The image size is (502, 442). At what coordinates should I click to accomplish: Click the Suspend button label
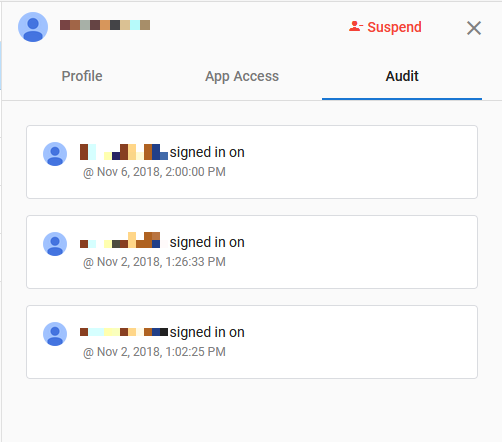(394, 27)
